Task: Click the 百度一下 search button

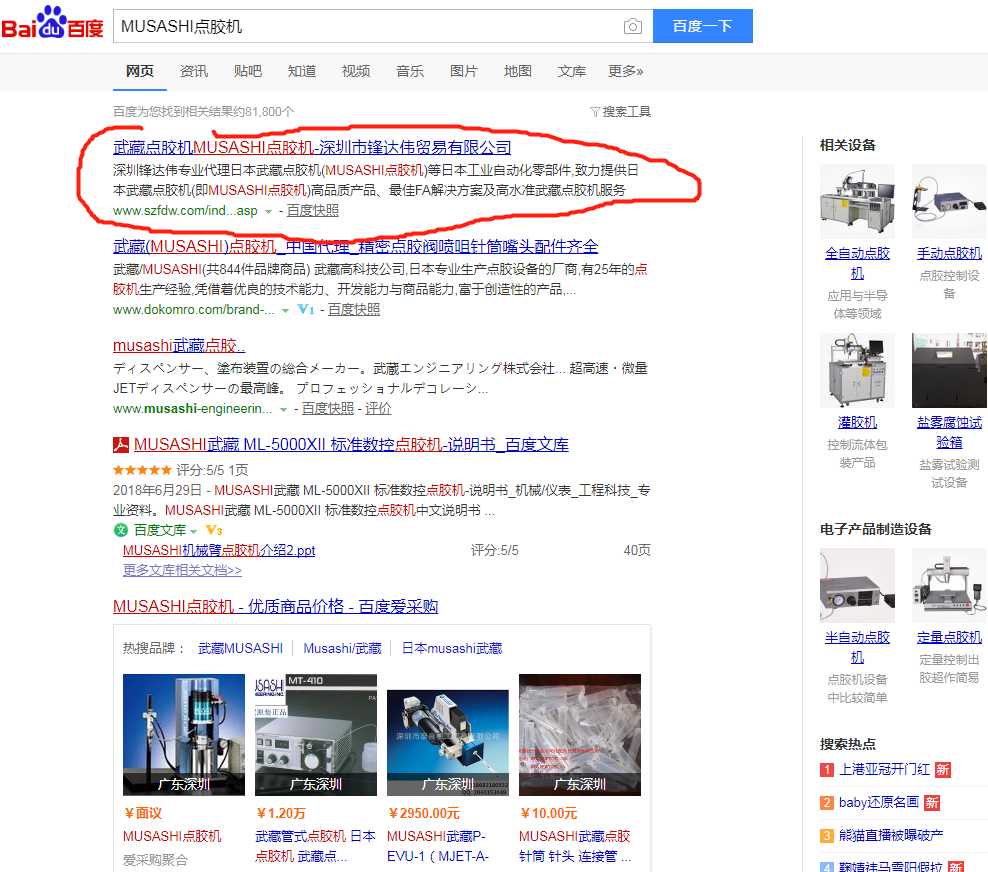Action: pyautogui.click(x=703, y=26)
